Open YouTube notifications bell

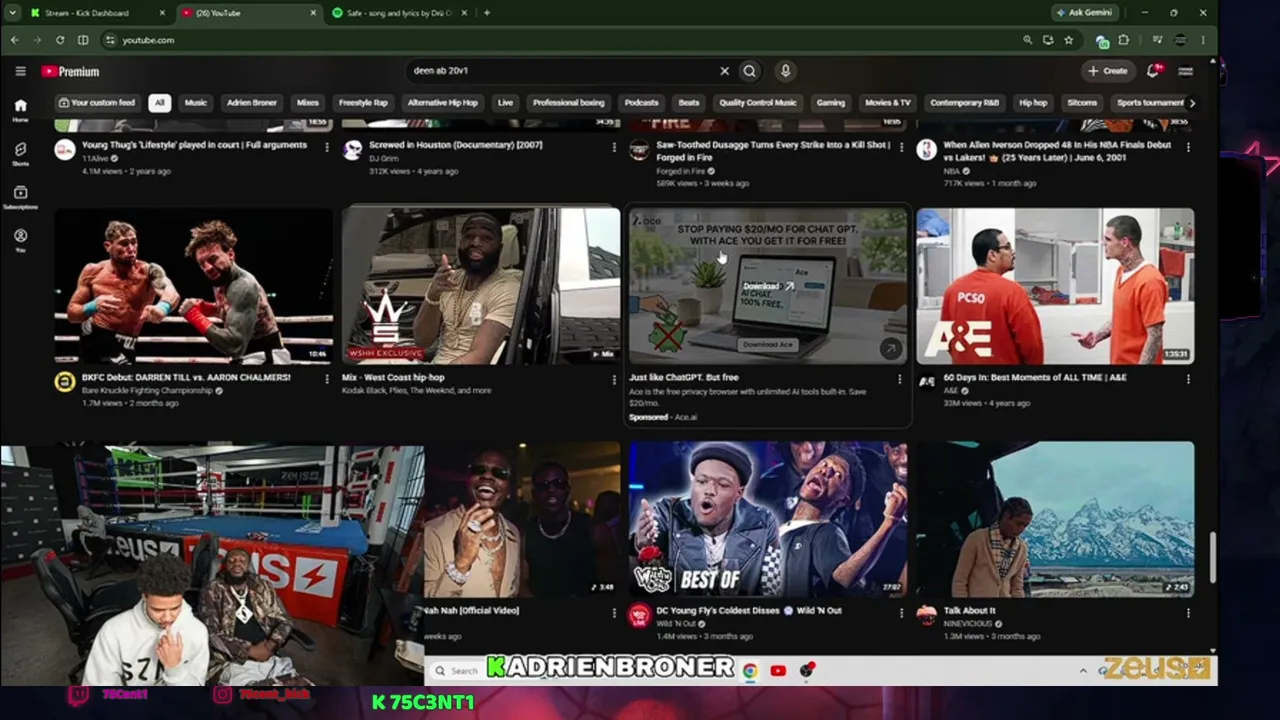[x=1153, y=71]
